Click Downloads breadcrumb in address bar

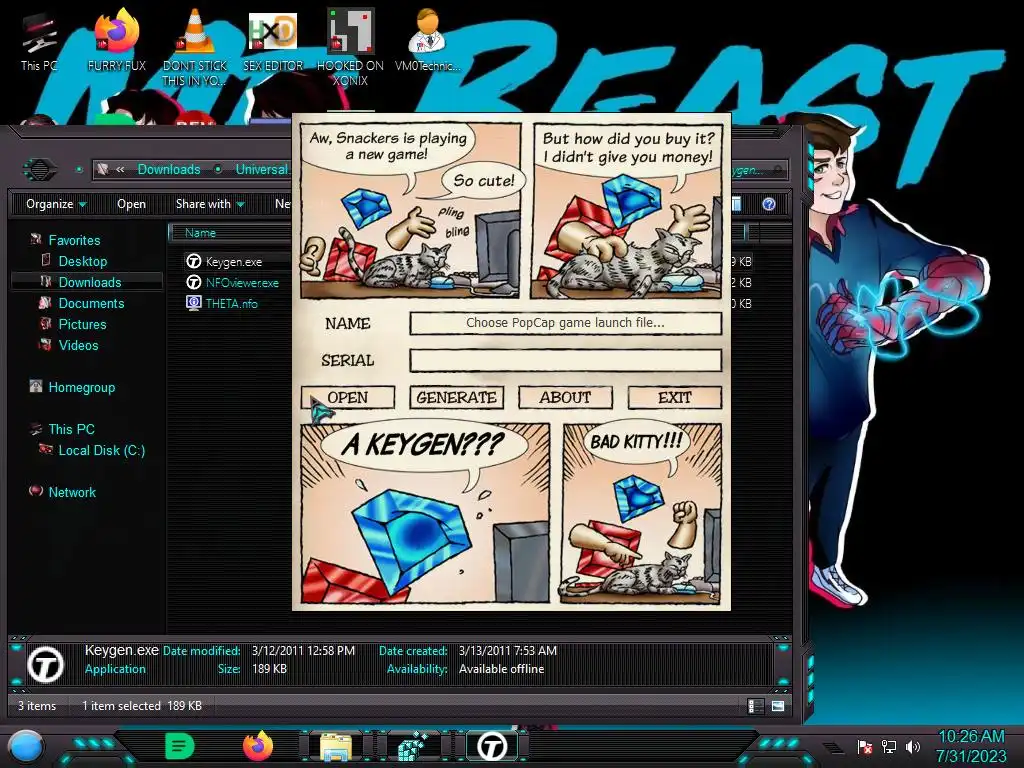click(168, 169)
